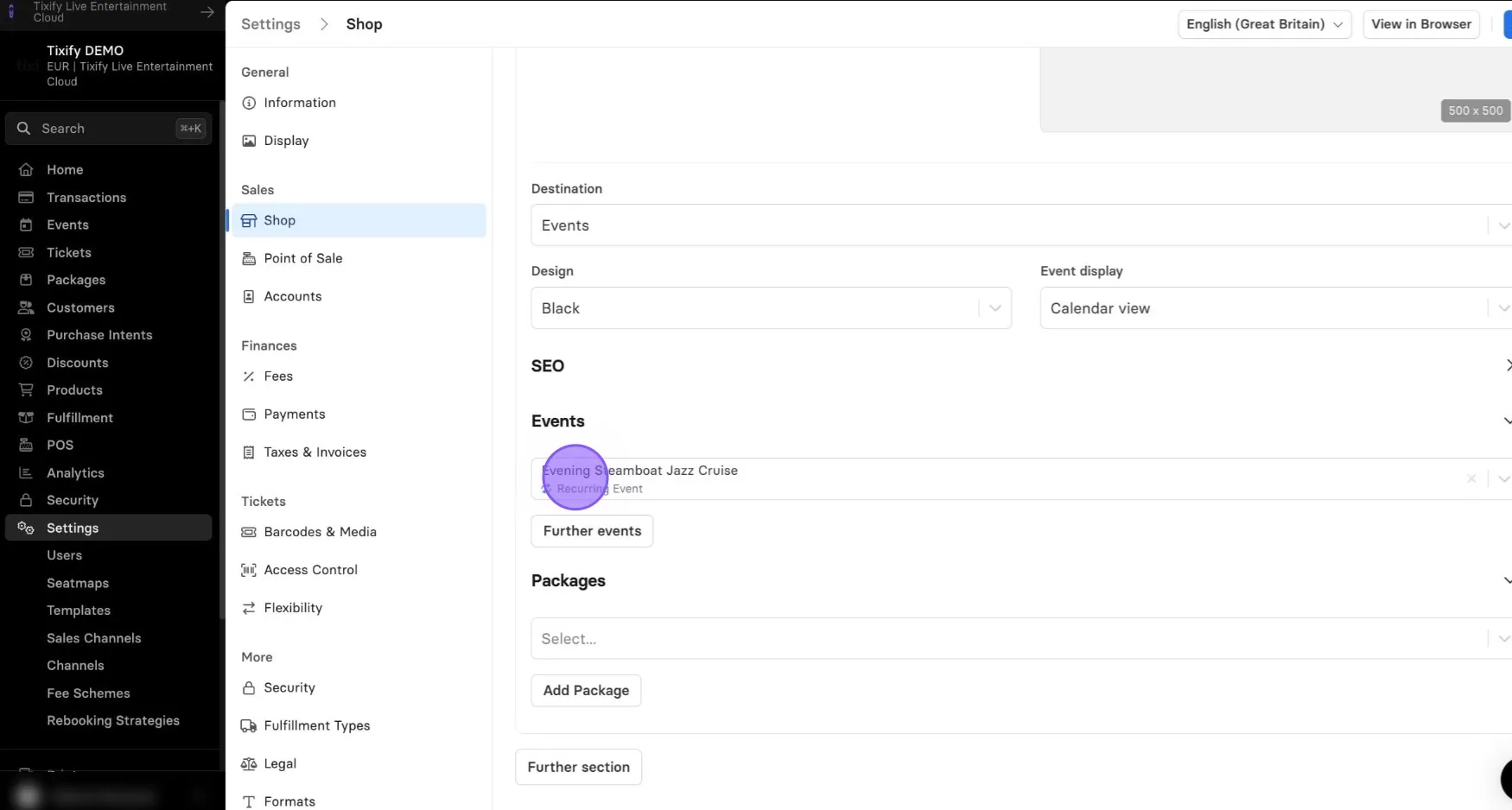This screenshot has width=1512, height=810.
Task: Open Sales Channels under Settings
Action: (93, 638)
